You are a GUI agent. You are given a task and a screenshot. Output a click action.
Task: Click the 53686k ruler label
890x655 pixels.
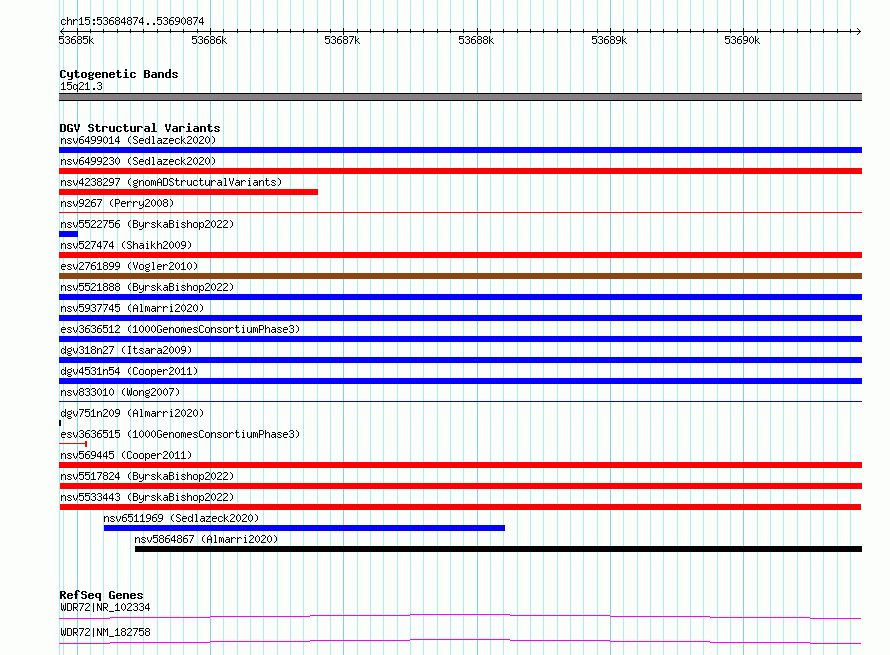click(209, 40)
